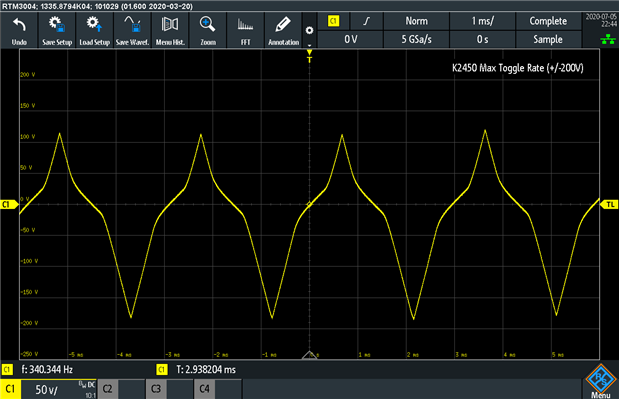This screenshot has height=399, width=619.
Task: Click the period measurement T: 2.938204 ms
Action: click(x=206, y=369)
